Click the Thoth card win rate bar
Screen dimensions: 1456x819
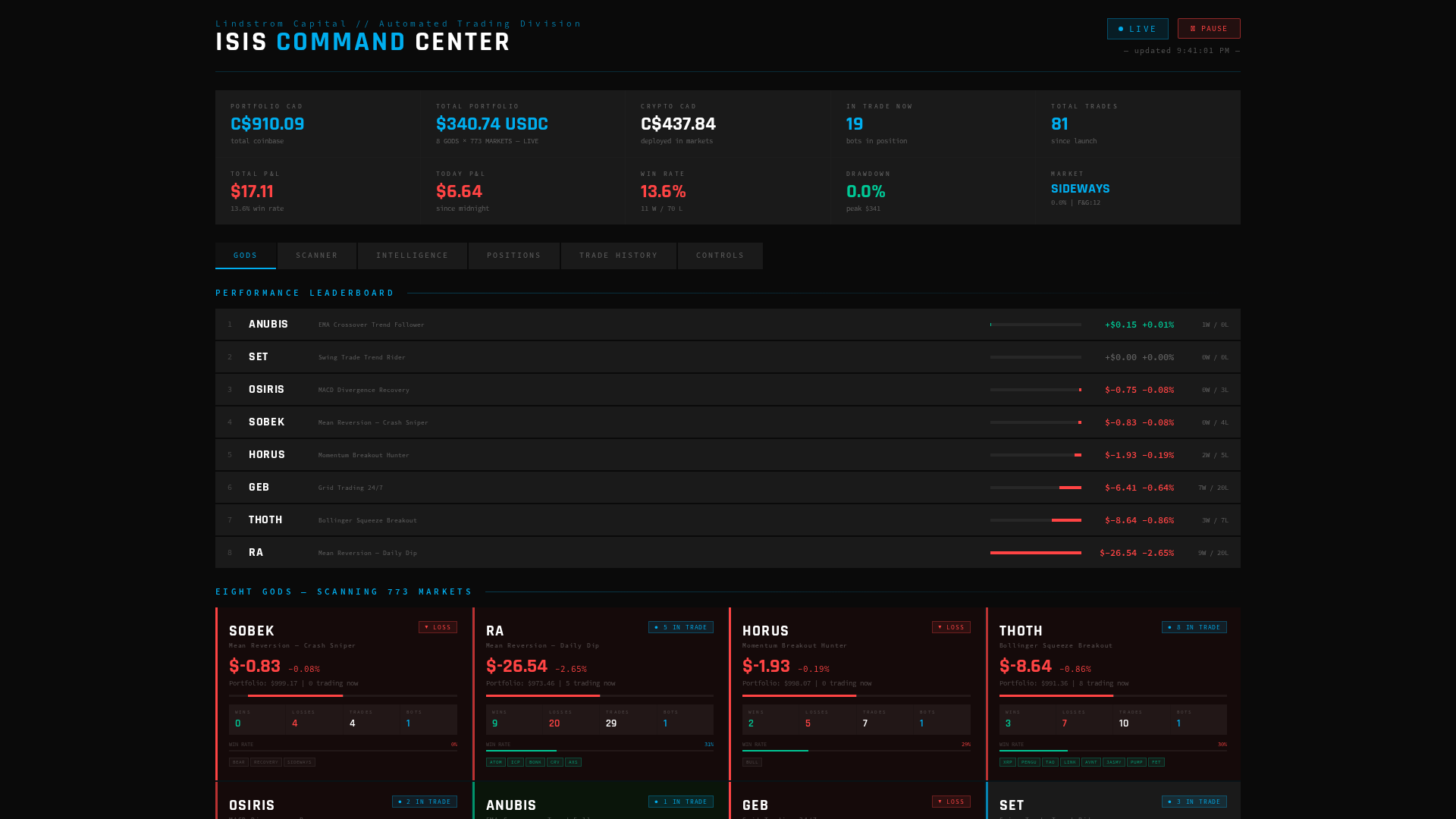pyautogui.click(x=1113, y=751)
